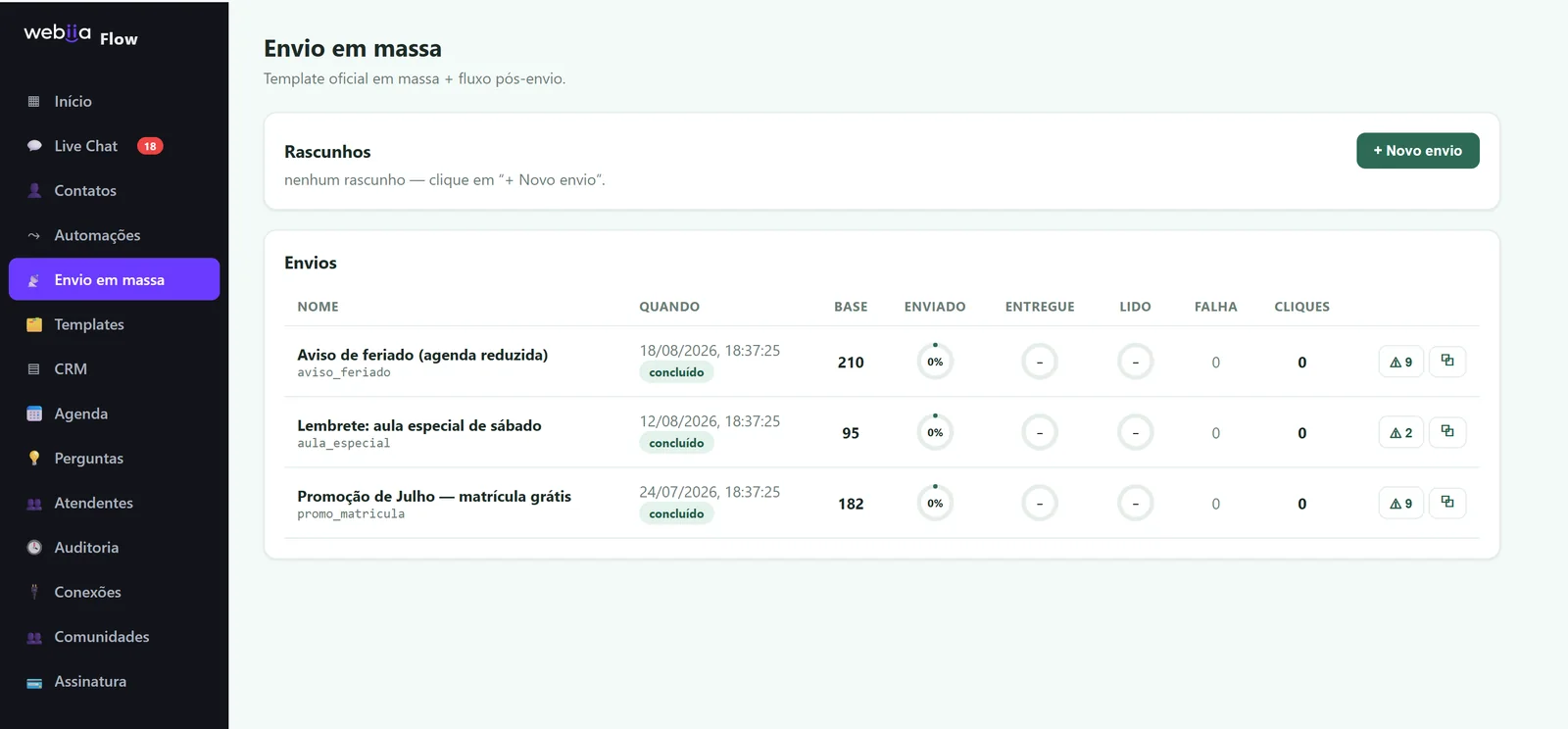Select the 'Aviso de feriado (agenda reduzida)' row name

tap(422, 355)
